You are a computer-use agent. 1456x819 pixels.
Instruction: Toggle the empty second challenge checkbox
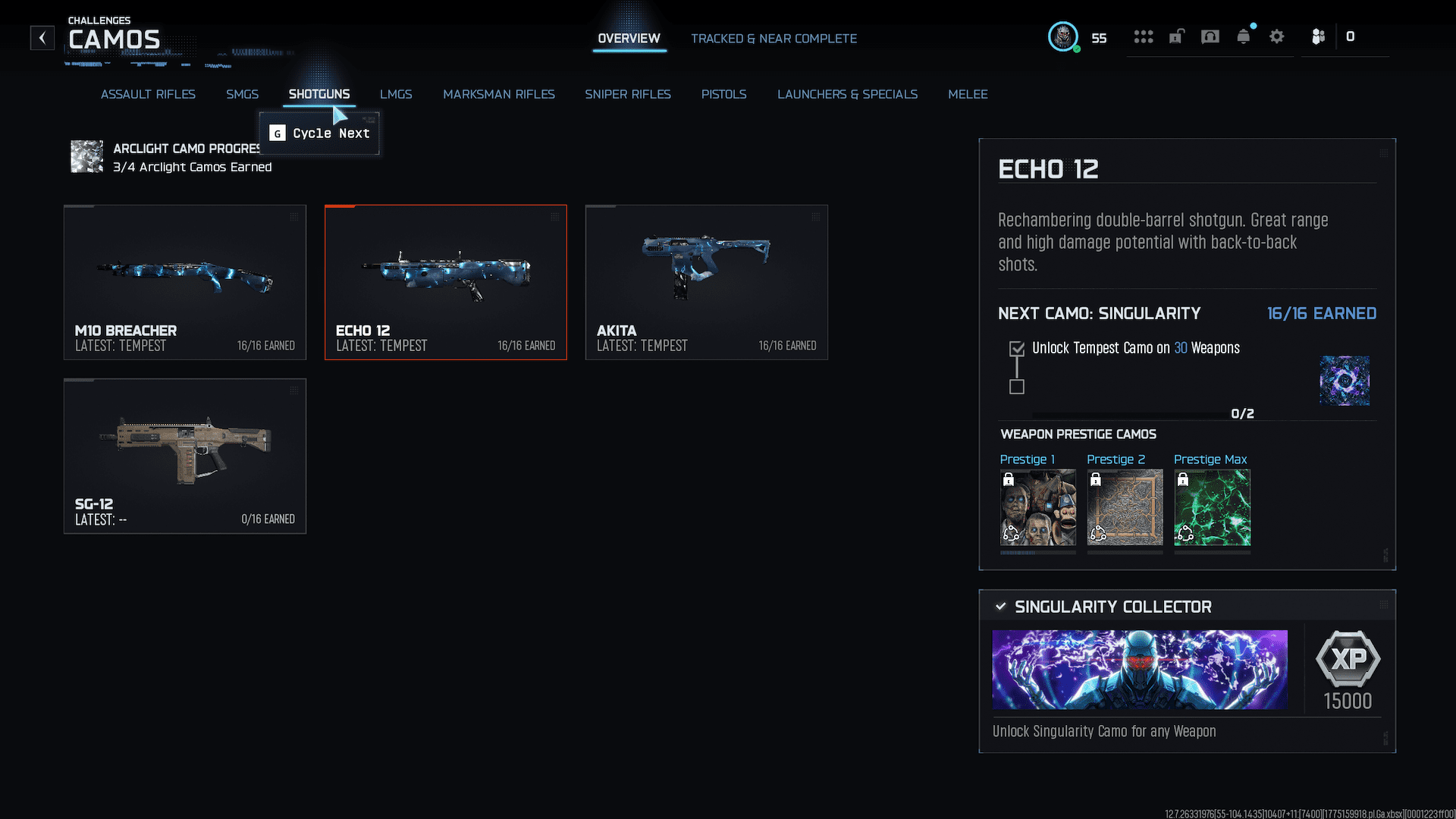(1017, 387)
